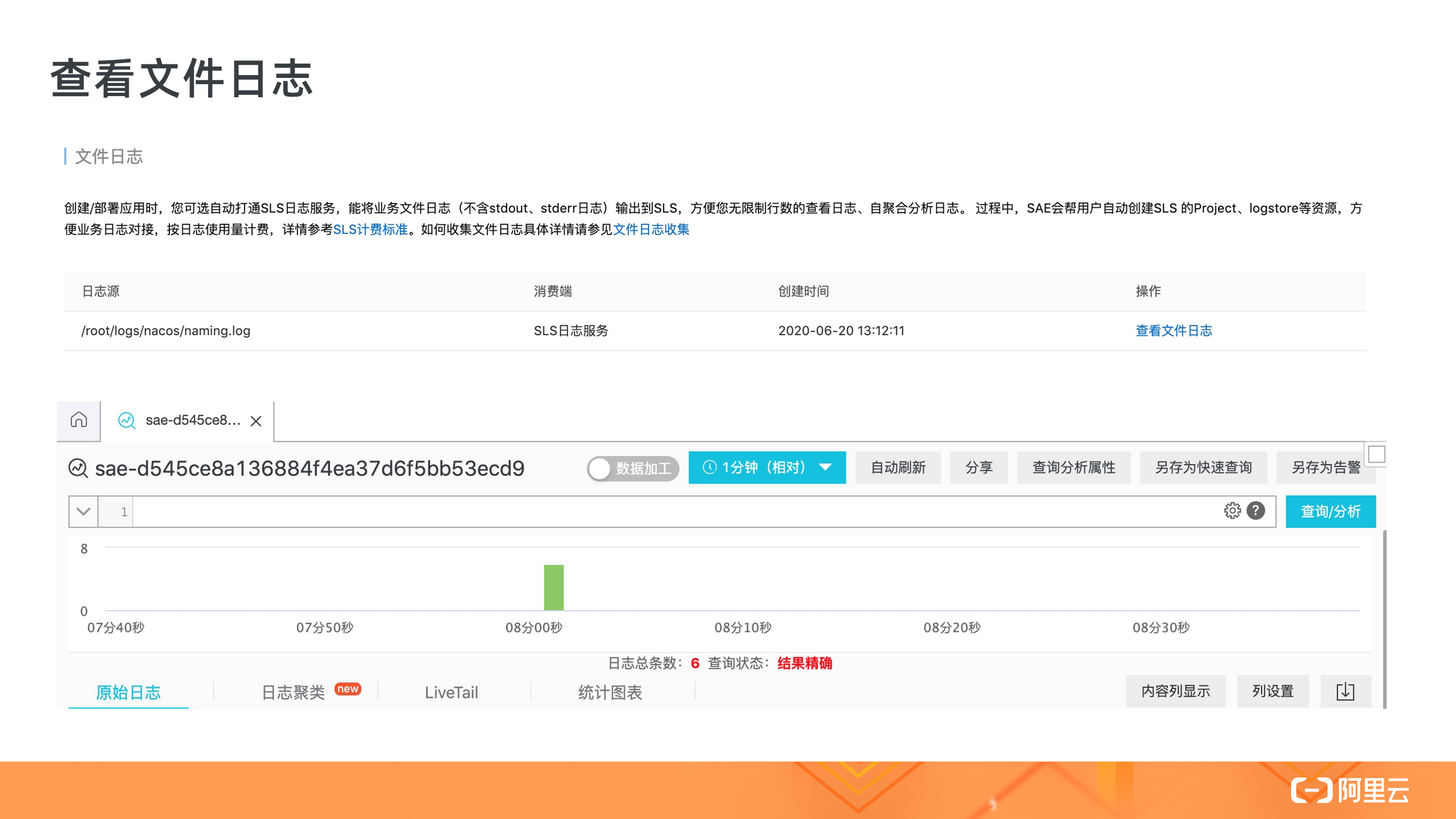Click the clock icon in the time range selector

pyautogui.click(x=709, y=468)
